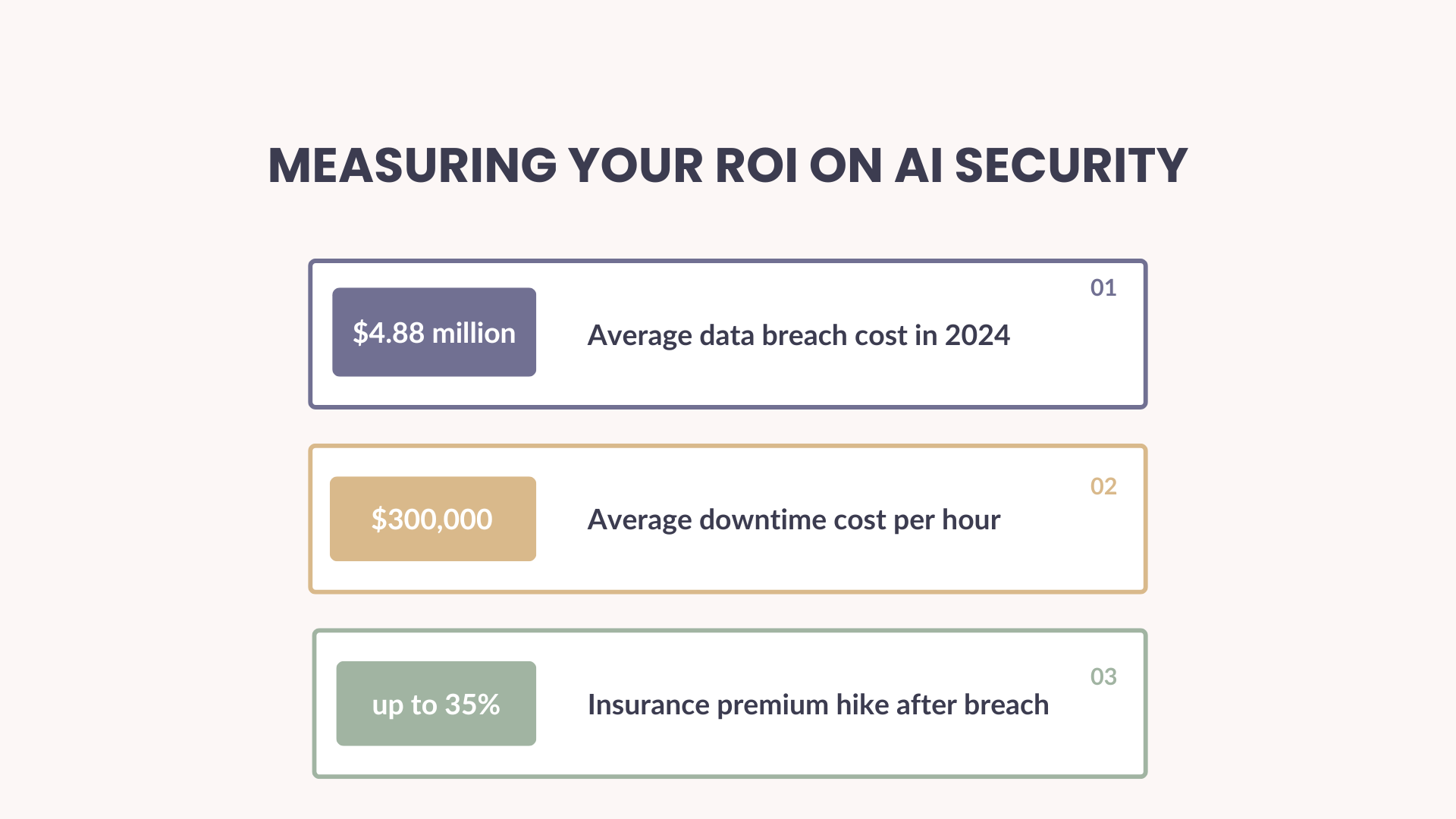
Task: Click the word "Insurance" in third card
Action: click(x=648, y=705)
